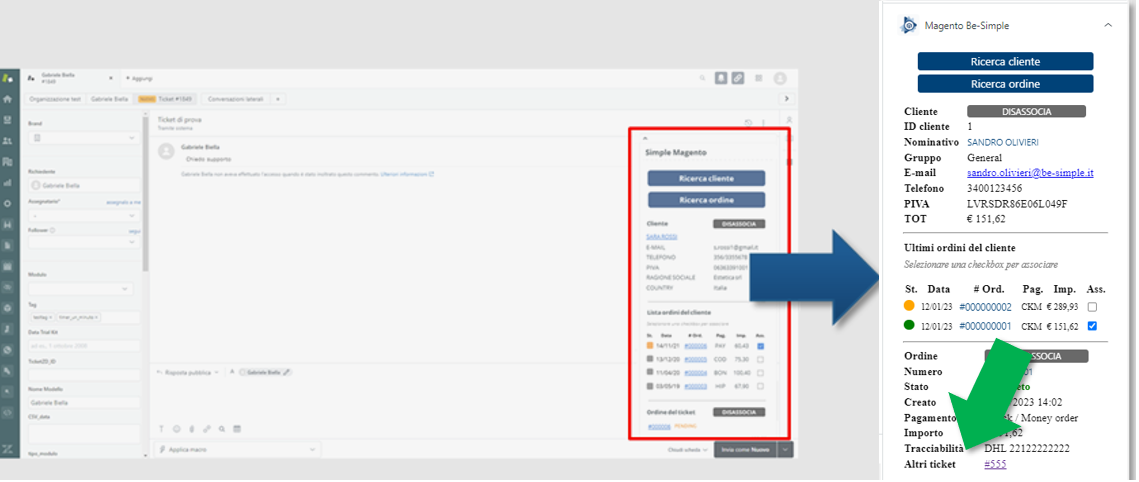Screen dimensions: 1139x482
Task: Open Reporting bar-chart icon in sidebar
Action: 7,182
